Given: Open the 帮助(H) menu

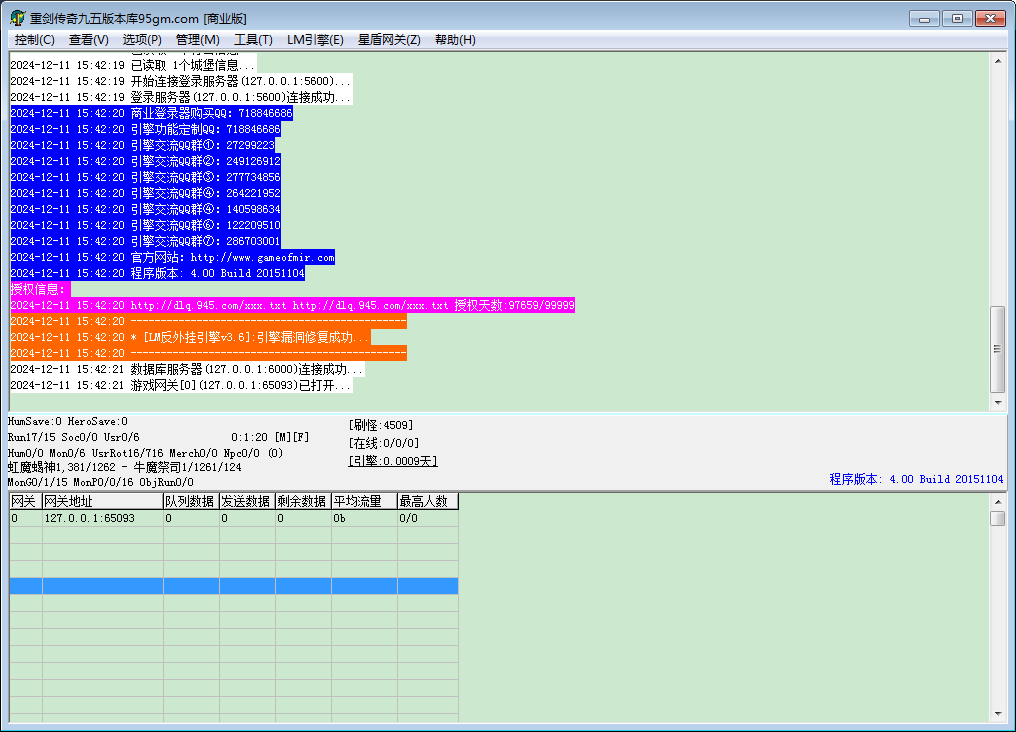Looking at the screenshot, I should 455,40.
